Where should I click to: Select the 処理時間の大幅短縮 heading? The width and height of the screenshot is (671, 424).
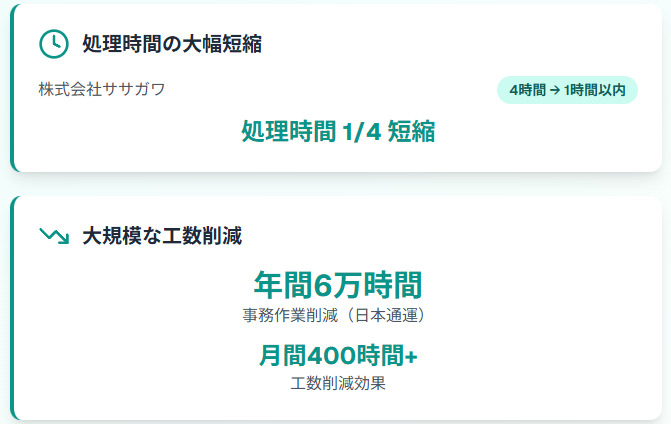point(172,44)
